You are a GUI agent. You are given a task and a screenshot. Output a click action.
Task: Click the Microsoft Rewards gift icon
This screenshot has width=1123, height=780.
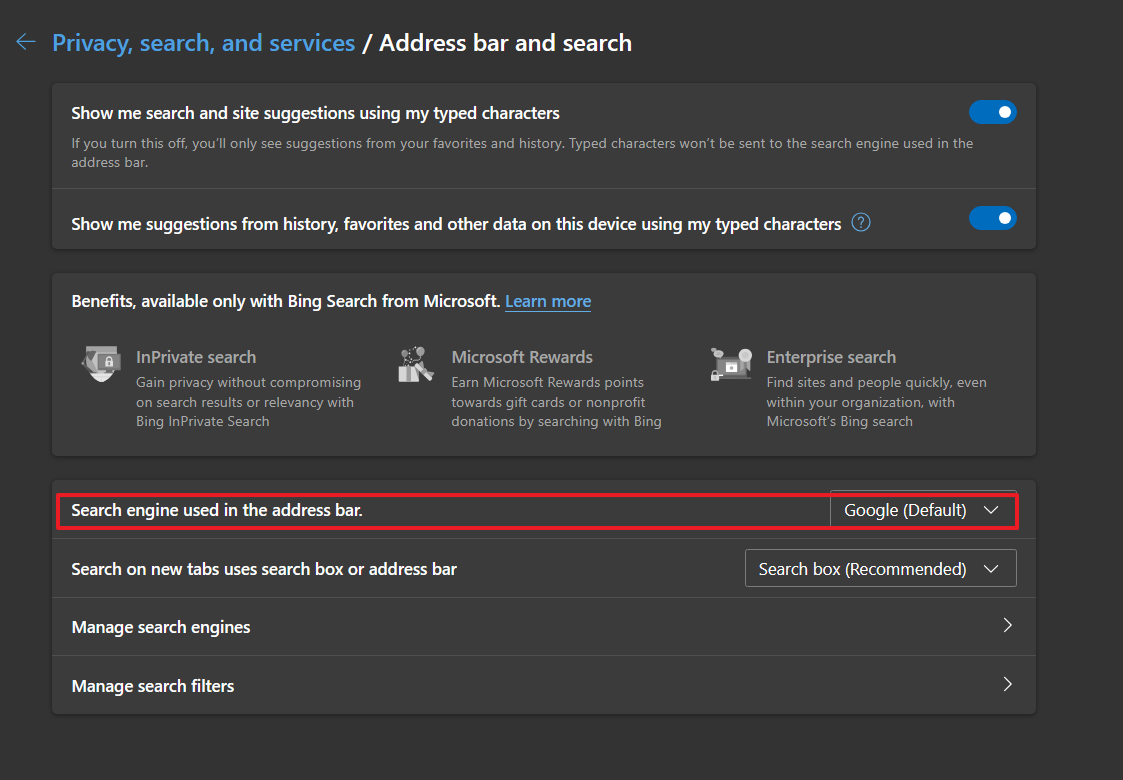coord(416,364)
